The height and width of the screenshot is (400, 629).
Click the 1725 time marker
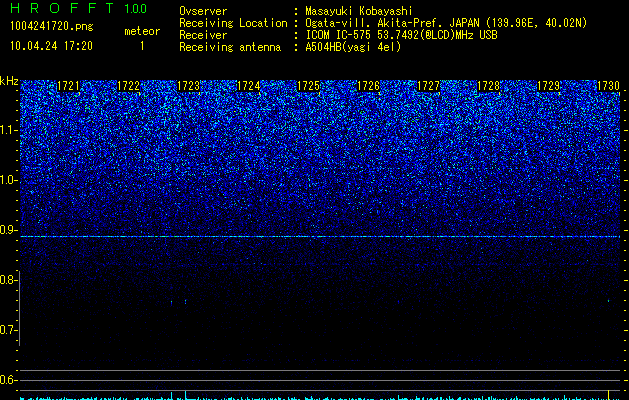pyautogui.click(x=308, y=86)
